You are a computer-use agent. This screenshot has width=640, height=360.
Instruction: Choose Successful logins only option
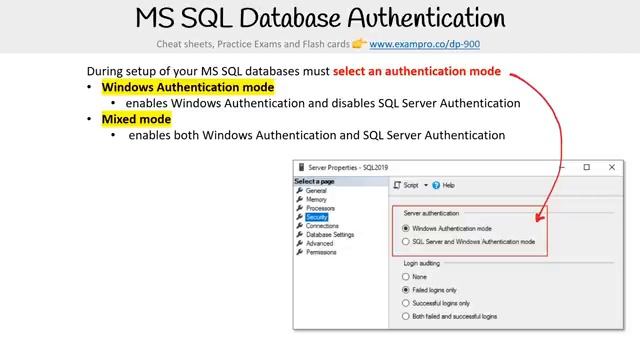(x=405, y=303)
